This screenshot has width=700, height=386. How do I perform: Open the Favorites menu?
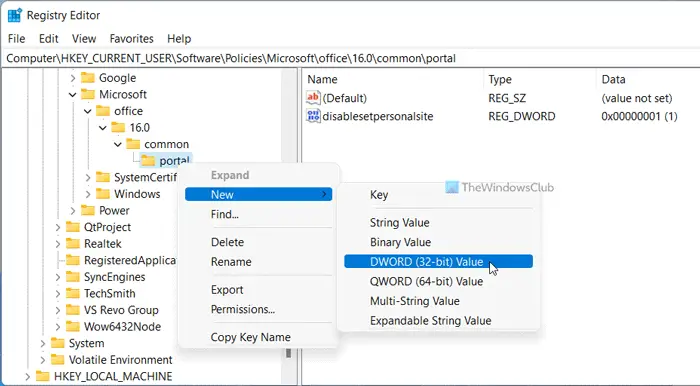(132, 39)
